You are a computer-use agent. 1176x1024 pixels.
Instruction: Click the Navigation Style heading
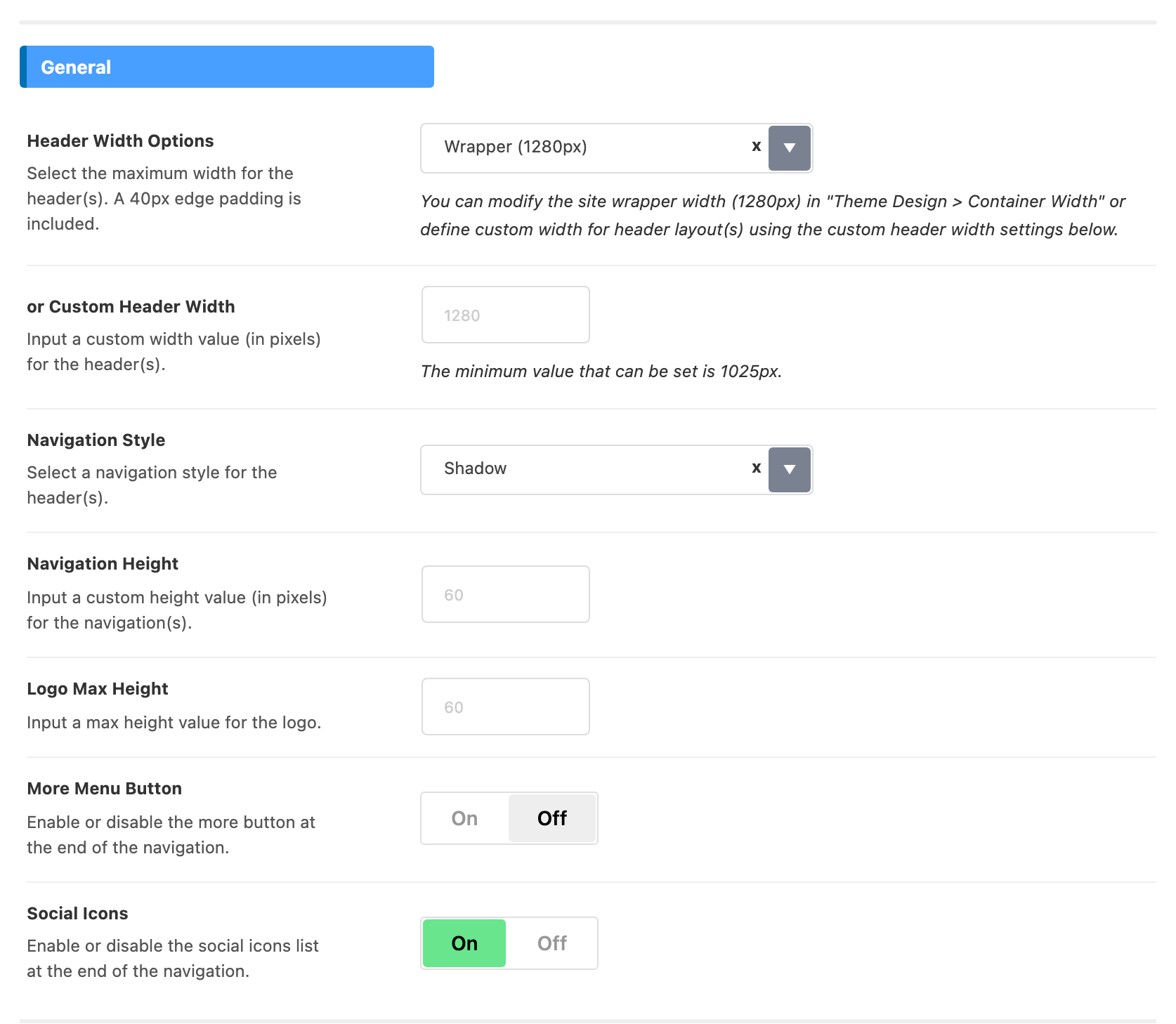point(96,440)
